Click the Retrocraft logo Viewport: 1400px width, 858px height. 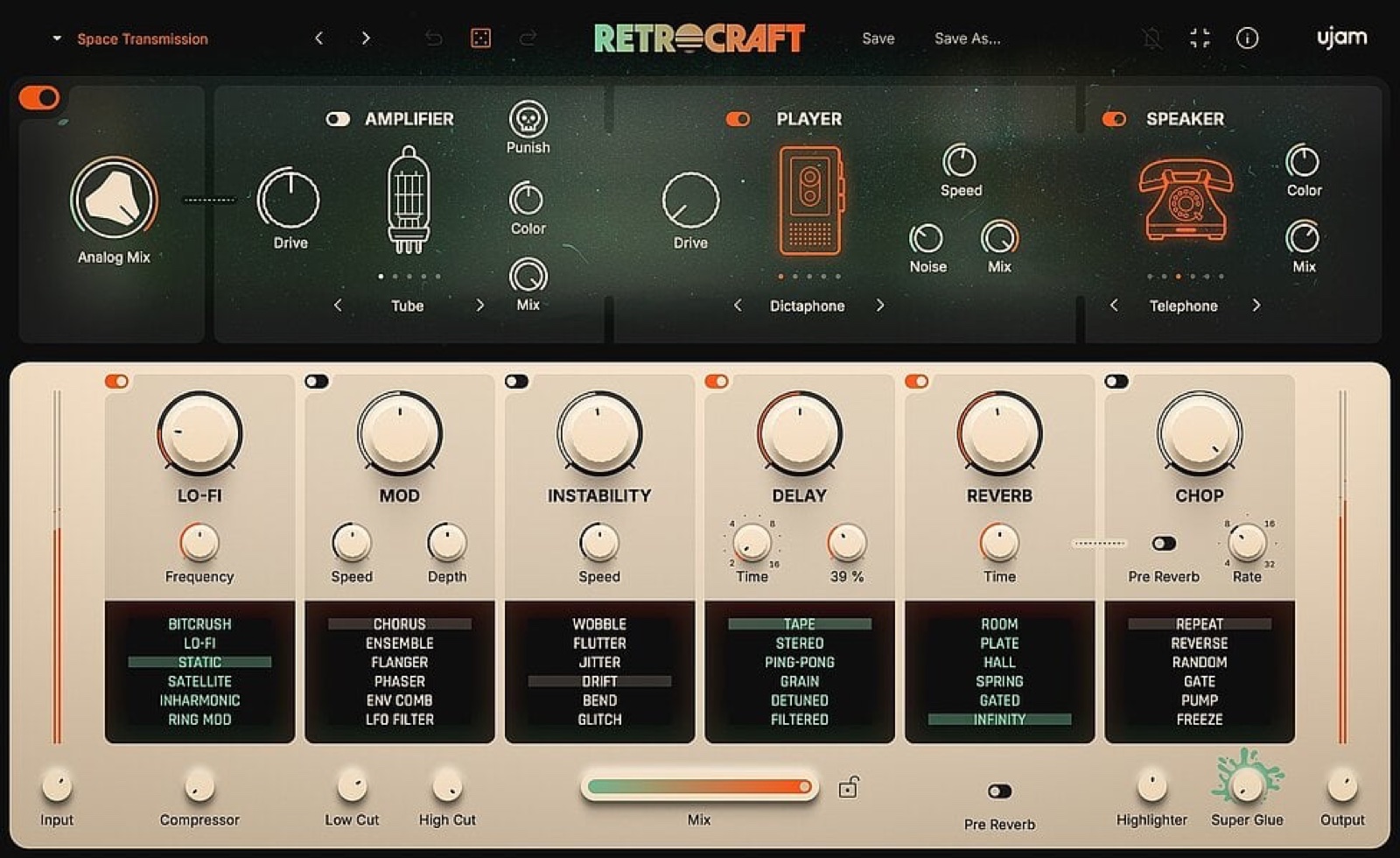tap(699, 38)
